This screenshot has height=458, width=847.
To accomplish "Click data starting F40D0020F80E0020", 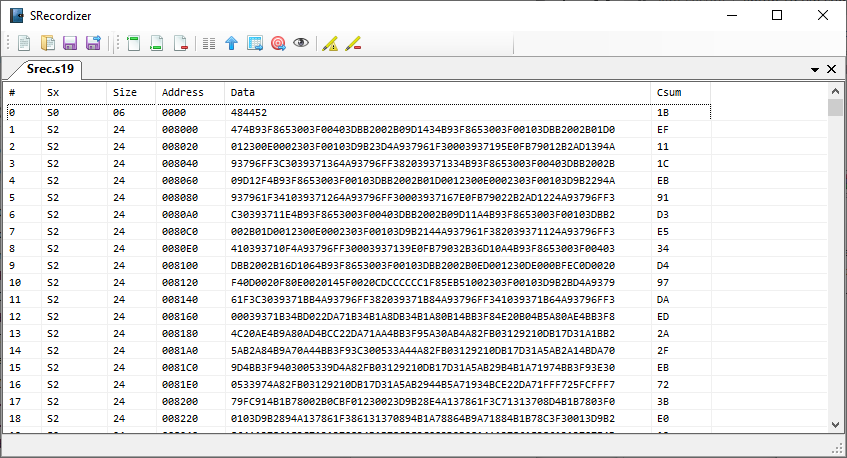I will [x=423, y=282].
